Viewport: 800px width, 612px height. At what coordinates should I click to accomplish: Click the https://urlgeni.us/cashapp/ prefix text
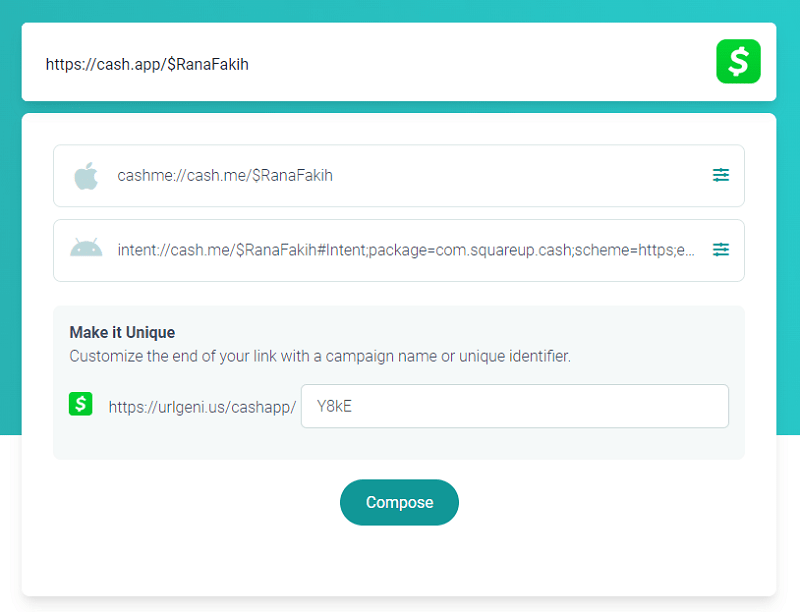202,407
